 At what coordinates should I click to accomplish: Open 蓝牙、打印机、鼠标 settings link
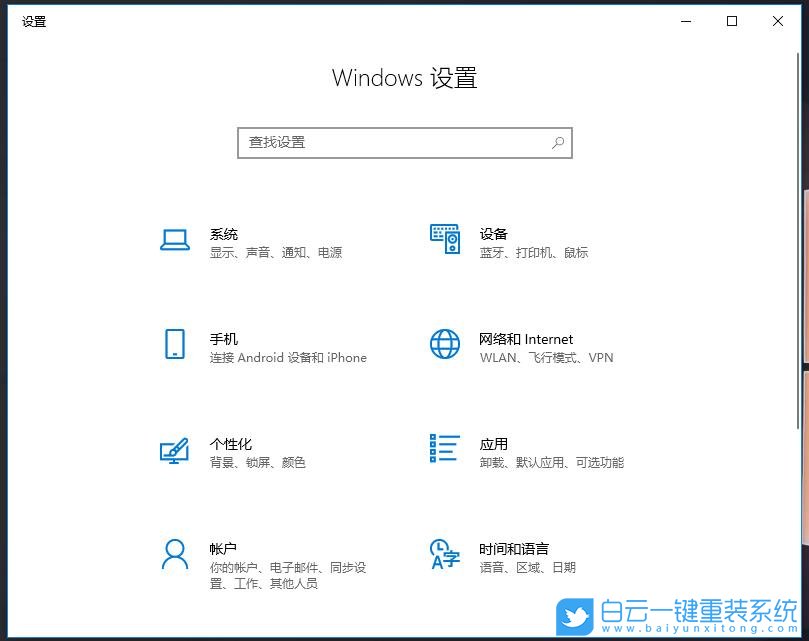(x=537, y=252)
